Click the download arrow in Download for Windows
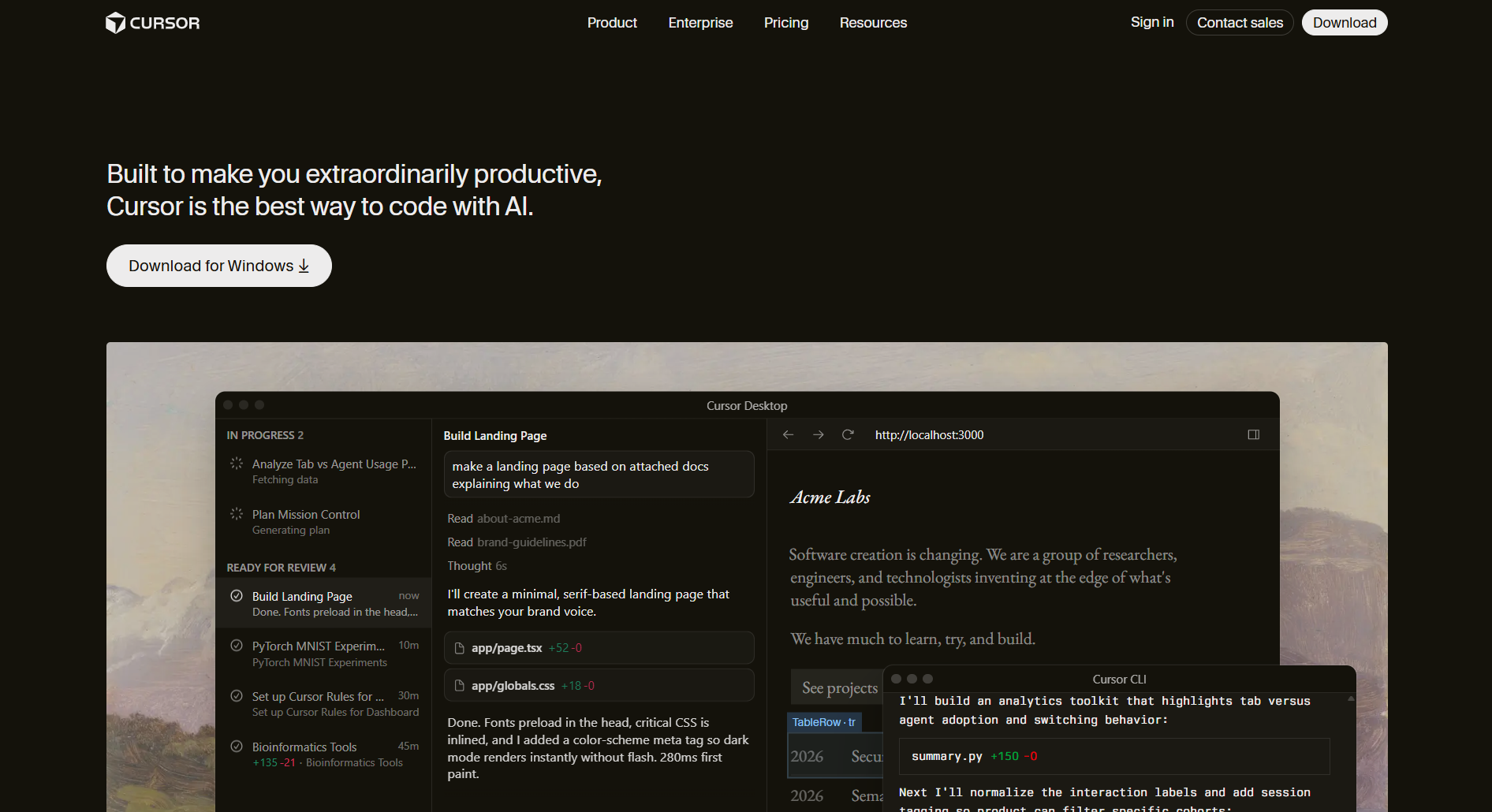Screen dimensions: 1492x812 304,266
